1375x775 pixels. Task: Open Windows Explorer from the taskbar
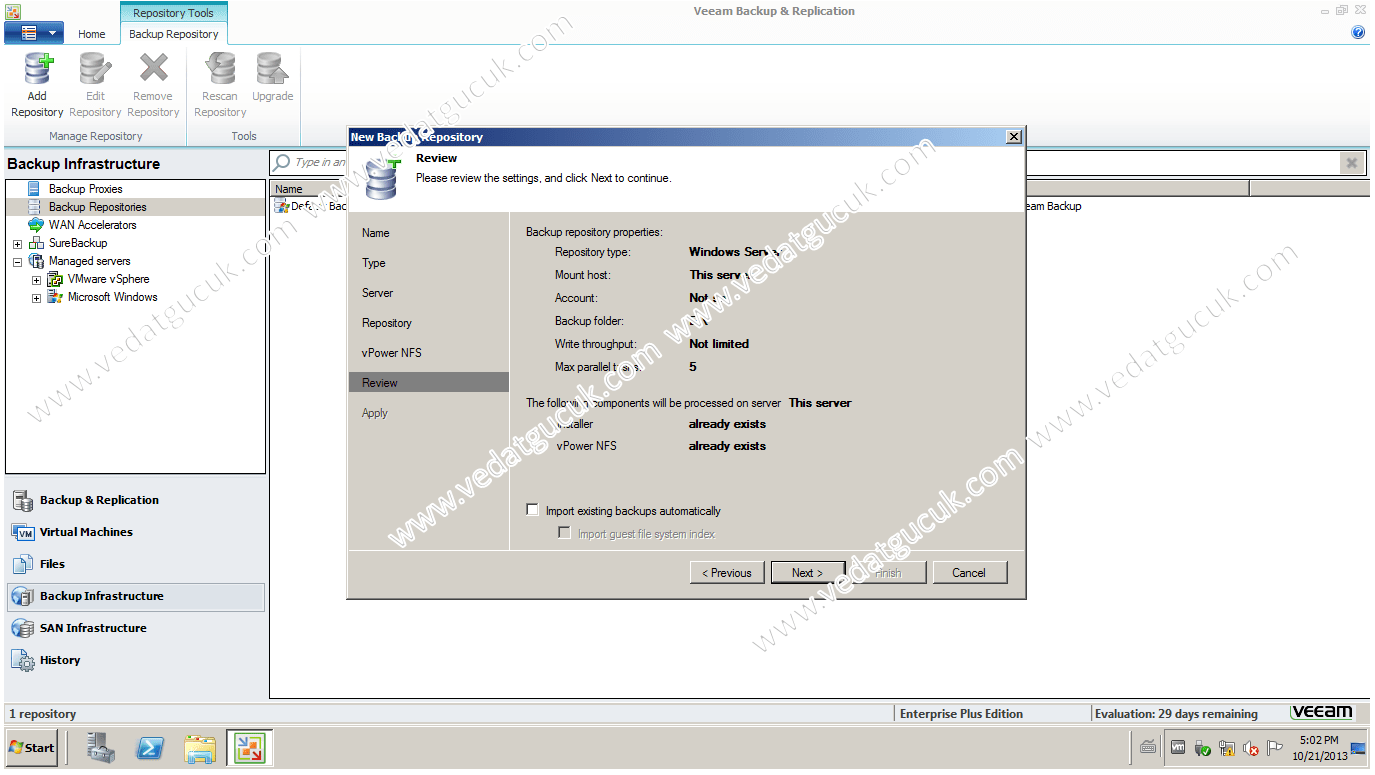[x=200, y=748]
